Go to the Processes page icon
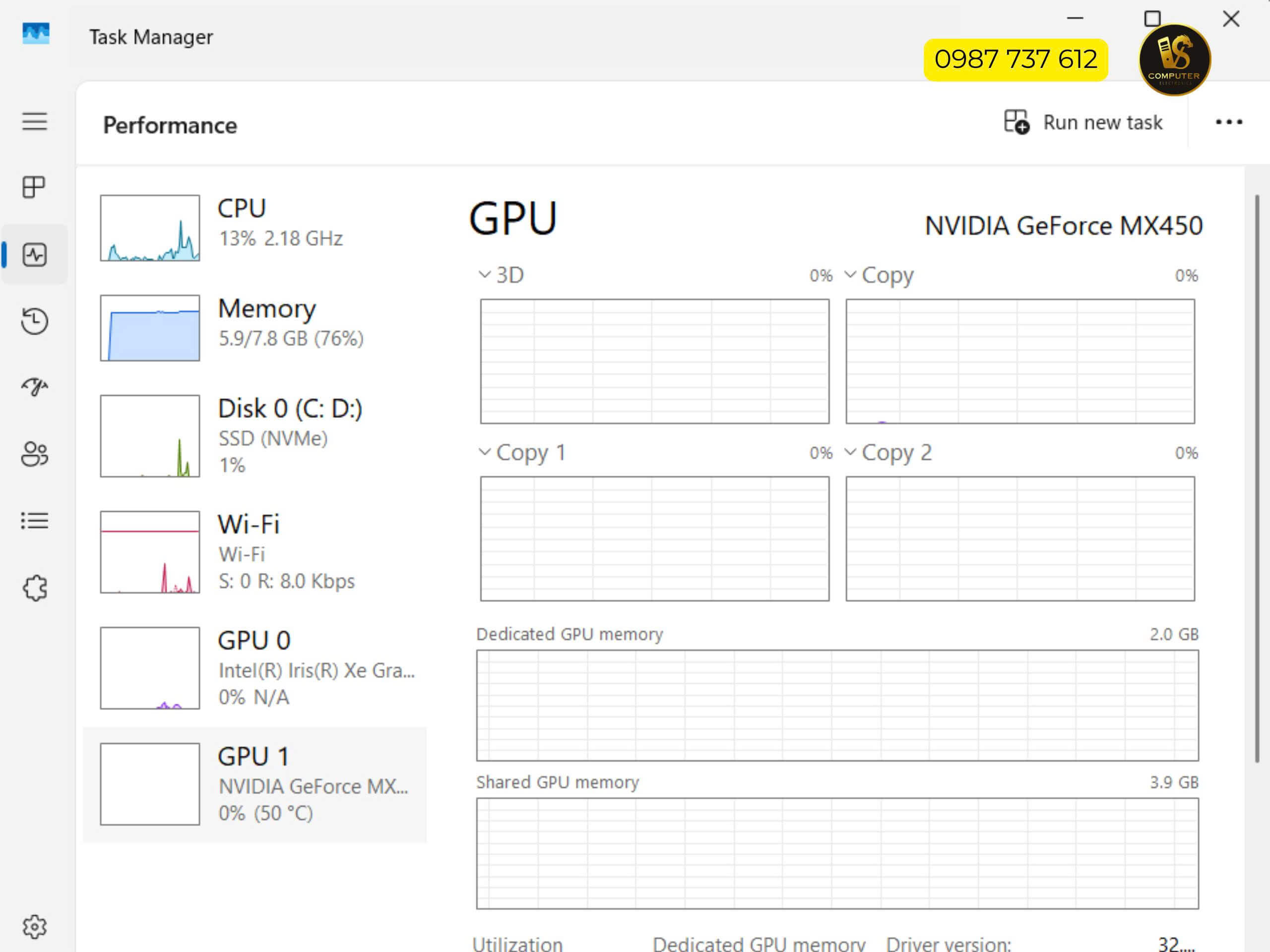The height and width of the screenshot is (952, 1270). tap(34, 187)
